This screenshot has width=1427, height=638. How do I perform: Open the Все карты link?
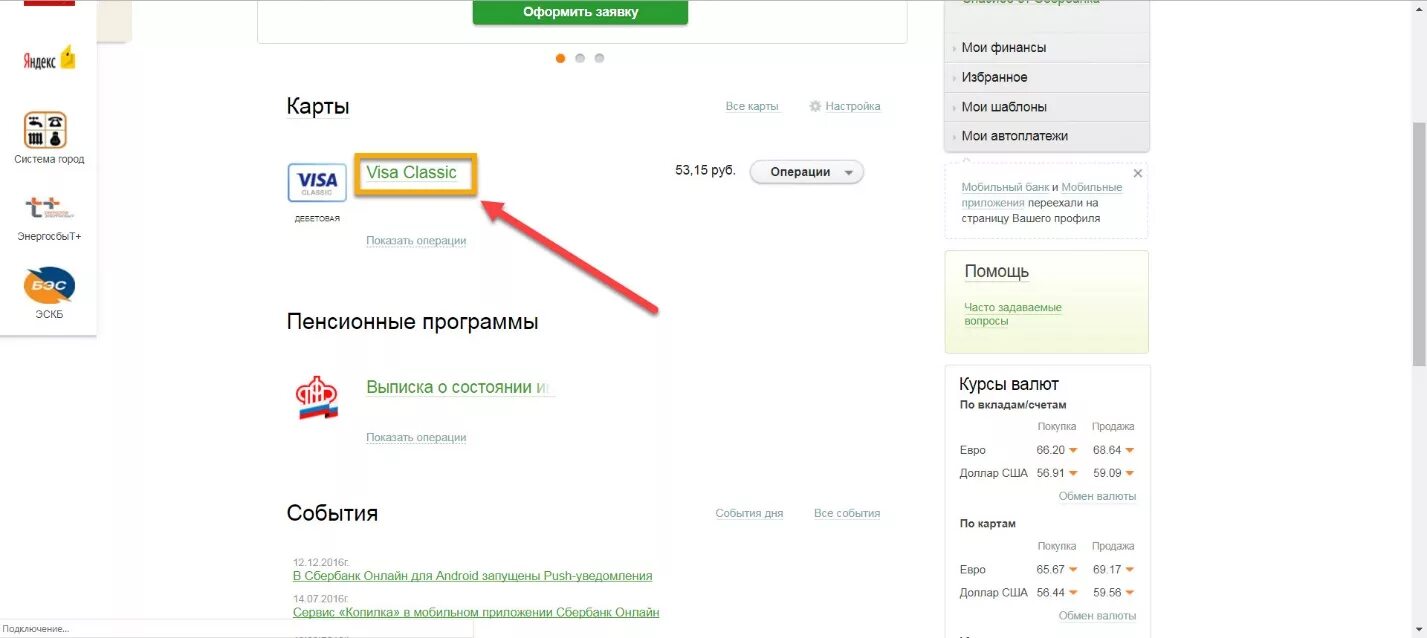pos(752,106)
